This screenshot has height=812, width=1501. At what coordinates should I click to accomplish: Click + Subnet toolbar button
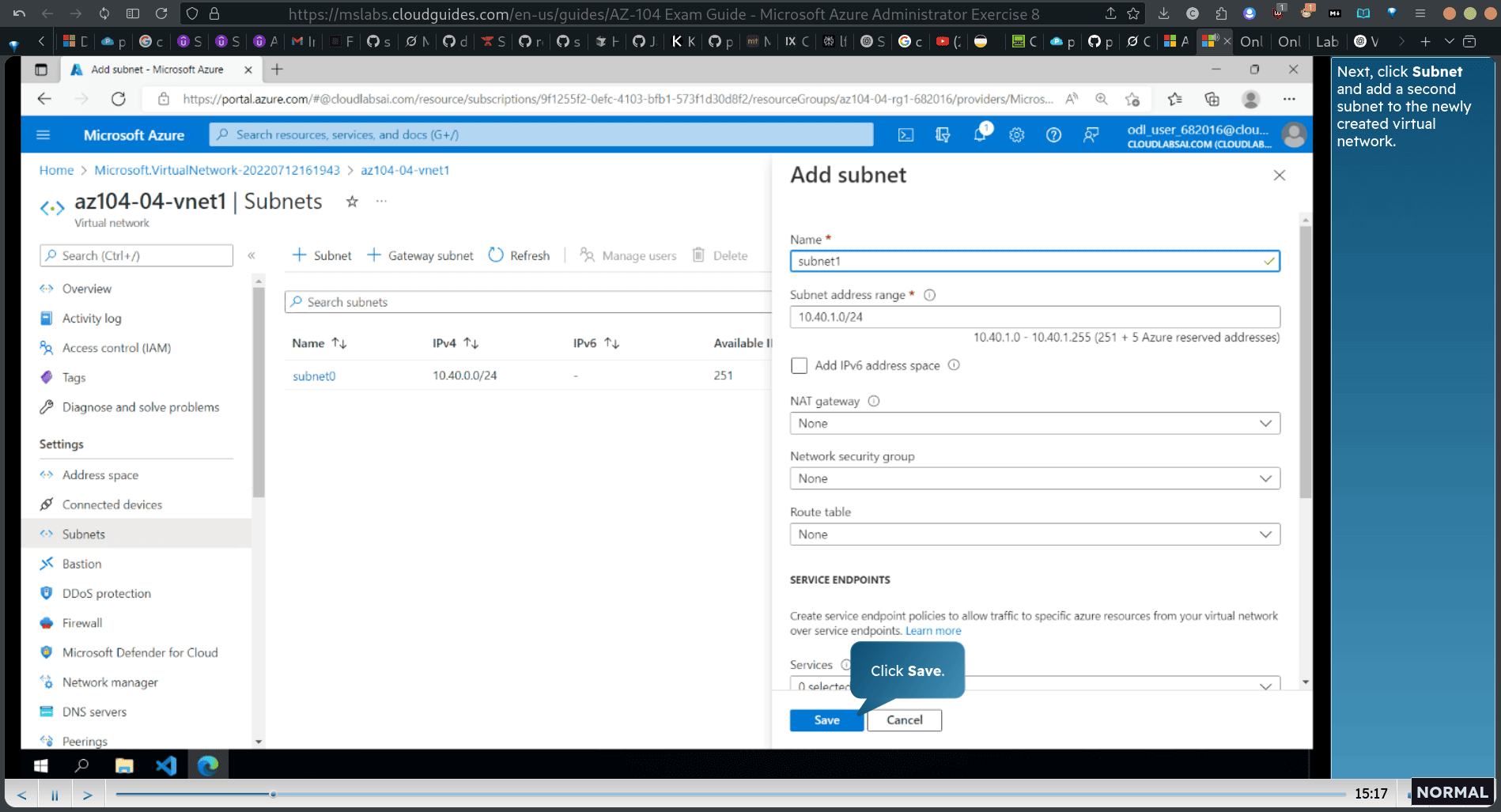[322, 255]
